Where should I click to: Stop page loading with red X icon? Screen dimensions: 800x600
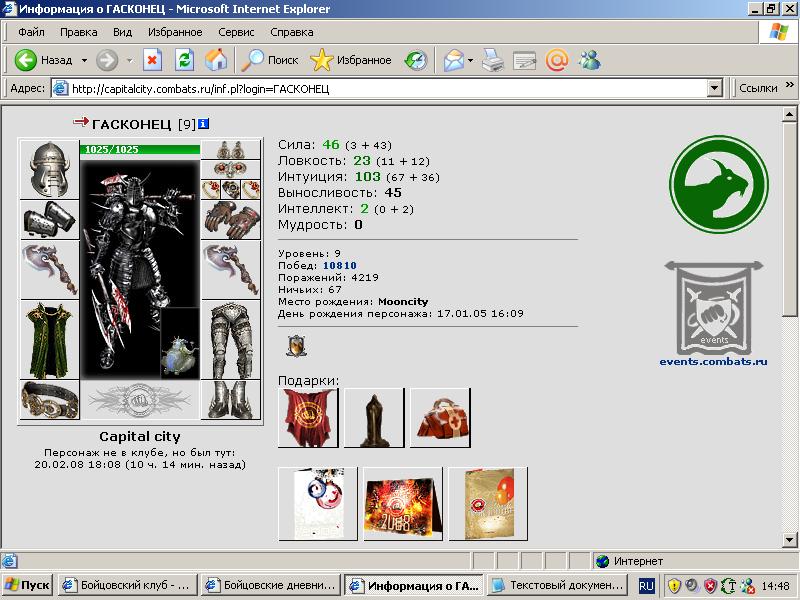(x=152, y=60)
